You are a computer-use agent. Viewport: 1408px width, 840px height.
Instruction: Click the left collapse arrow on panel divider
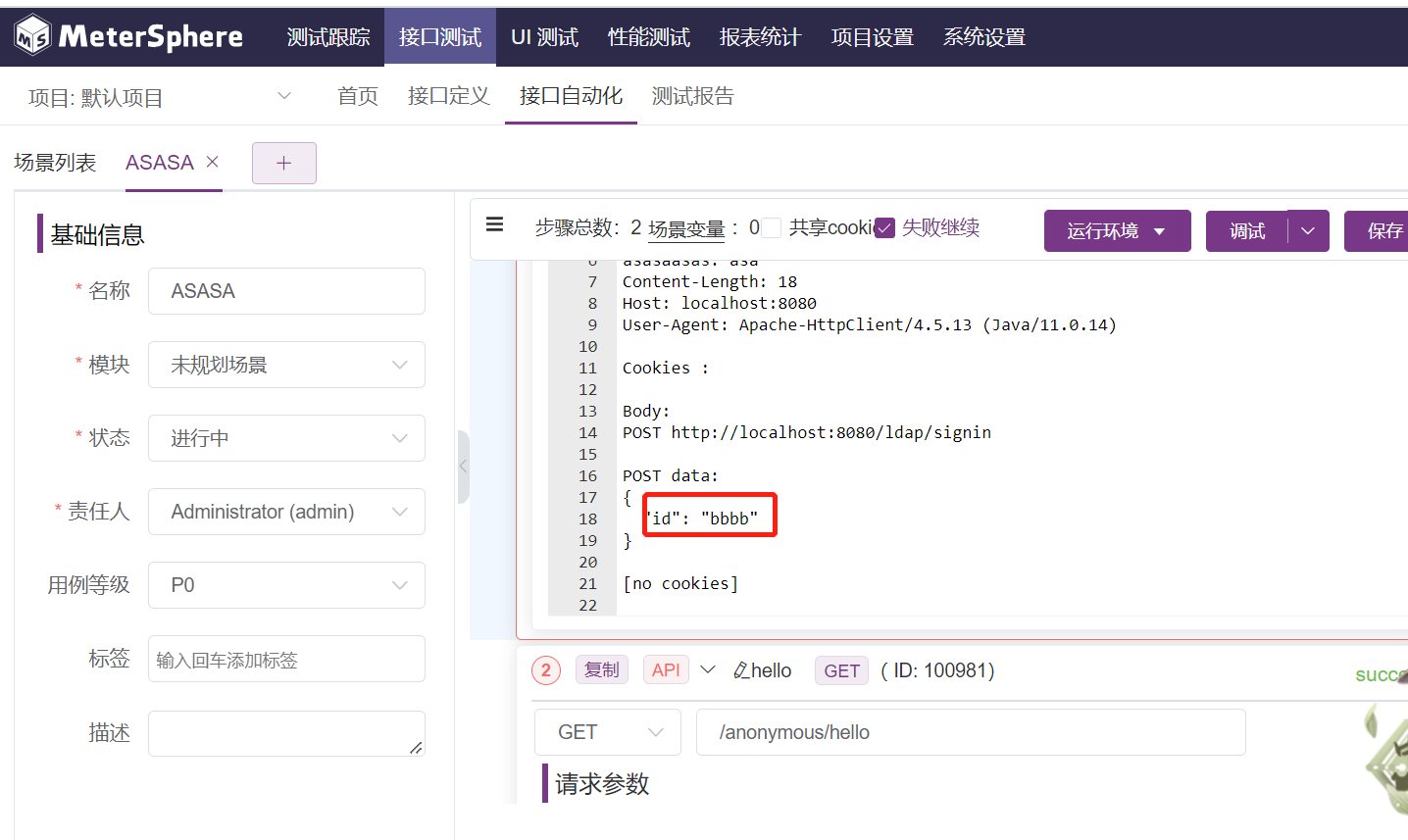(x=463, y=468)
